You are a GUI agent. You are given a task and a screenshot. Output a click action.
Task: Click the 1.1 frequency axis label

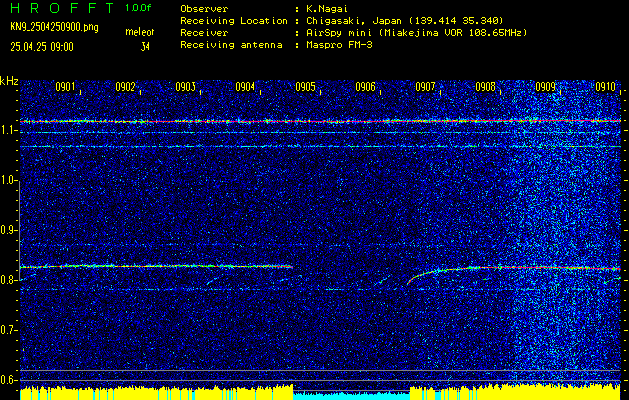(x=8, y=131)
